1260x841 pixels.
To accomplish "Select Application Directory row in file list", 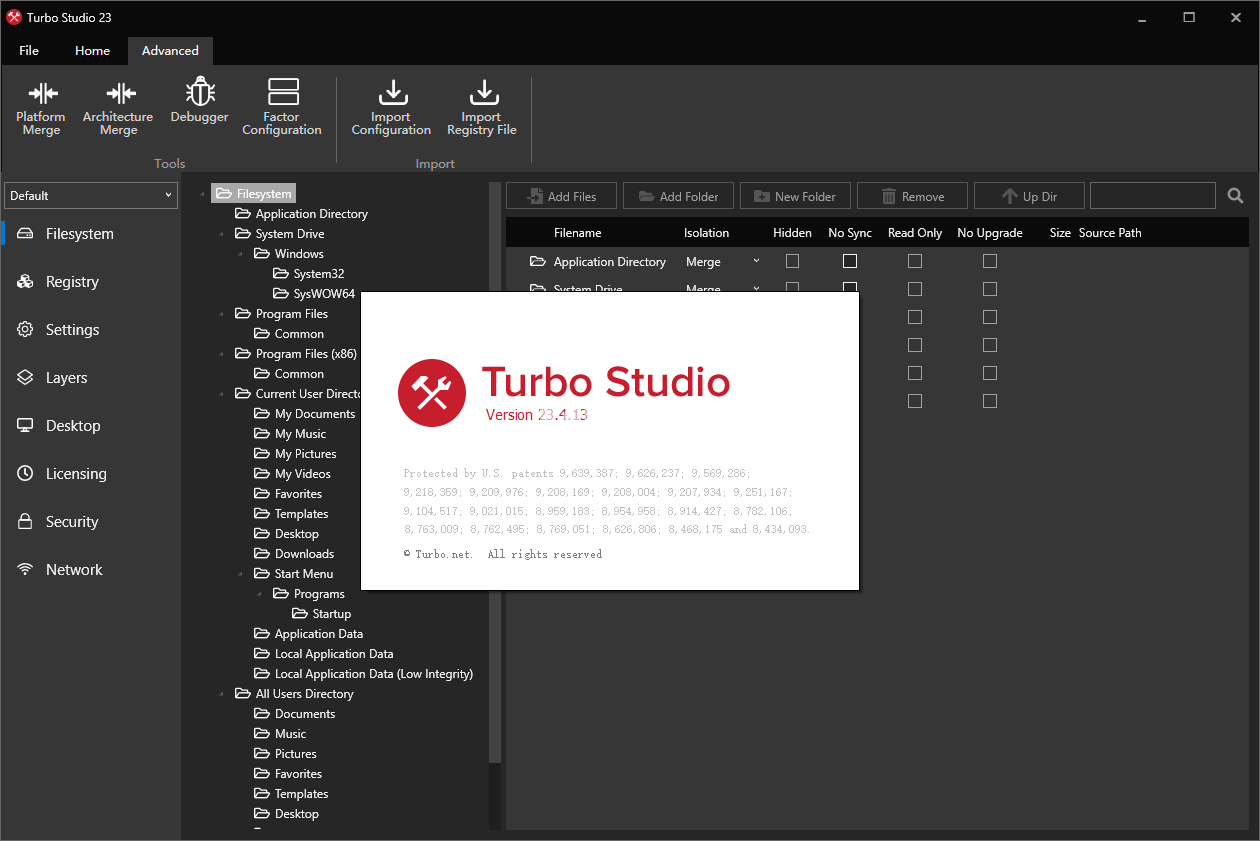I will click(x=610, y=262).
